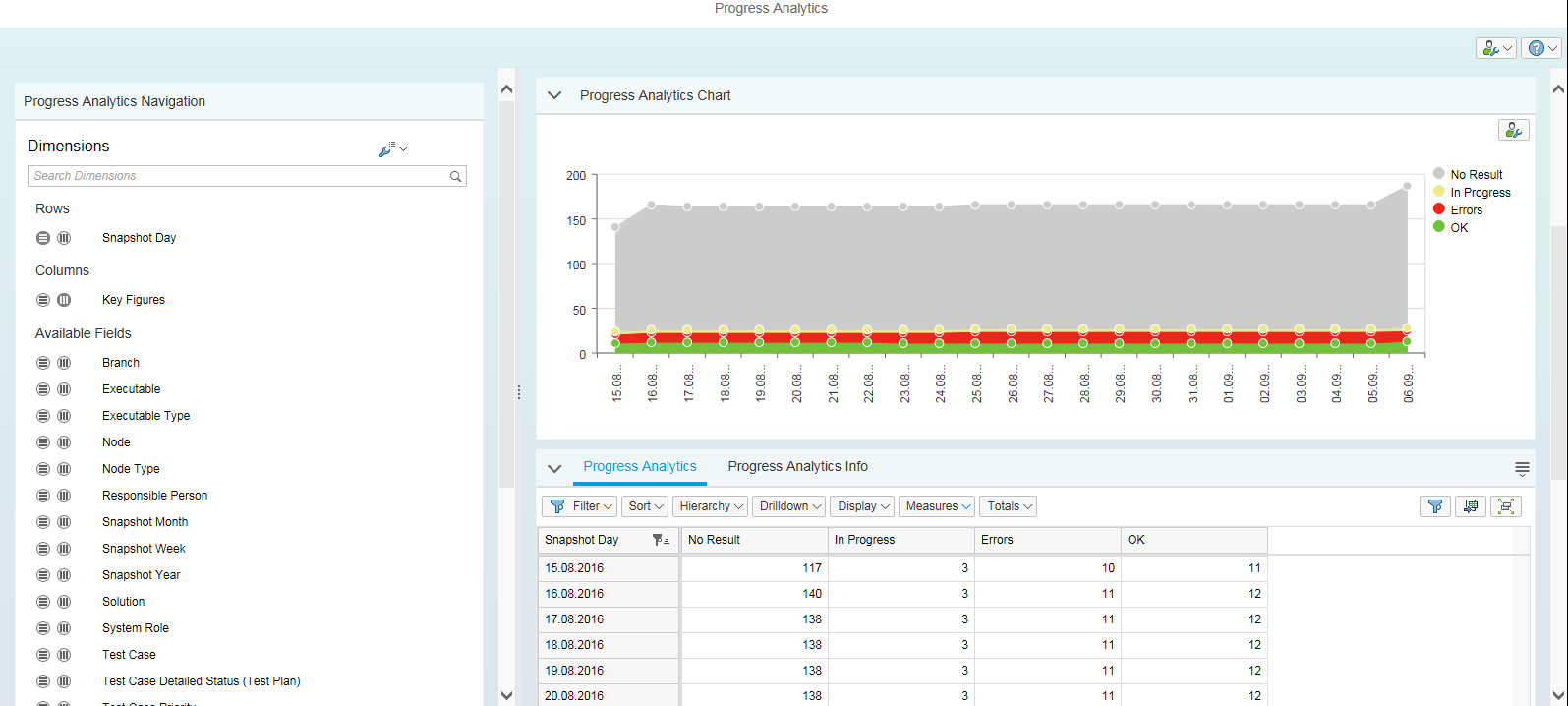Image resolution: width=1568 pixels, height=706 pixels.
Task: Open the Filter dropdown
Action: pos(580,506)
